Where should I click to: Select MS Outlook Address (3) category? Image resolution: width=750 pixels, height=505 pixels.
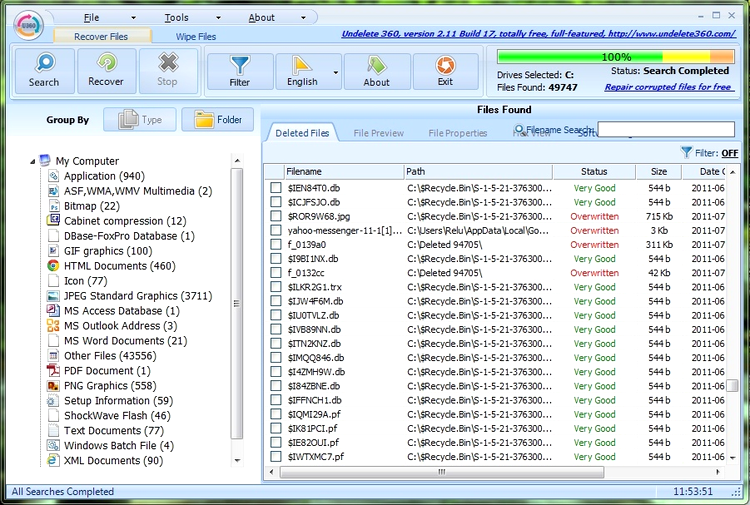[121, 326]
